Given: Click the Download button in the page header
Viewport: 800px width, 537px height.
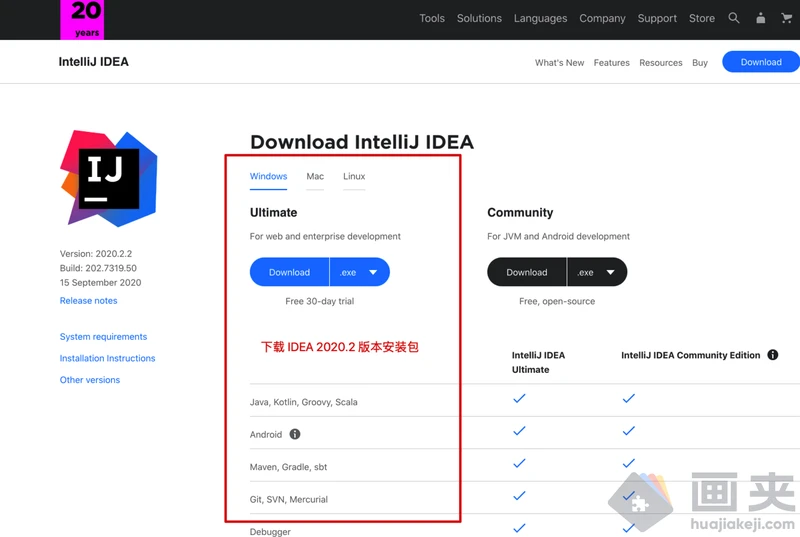Looking at the screenshot, I should coord(761,62).
